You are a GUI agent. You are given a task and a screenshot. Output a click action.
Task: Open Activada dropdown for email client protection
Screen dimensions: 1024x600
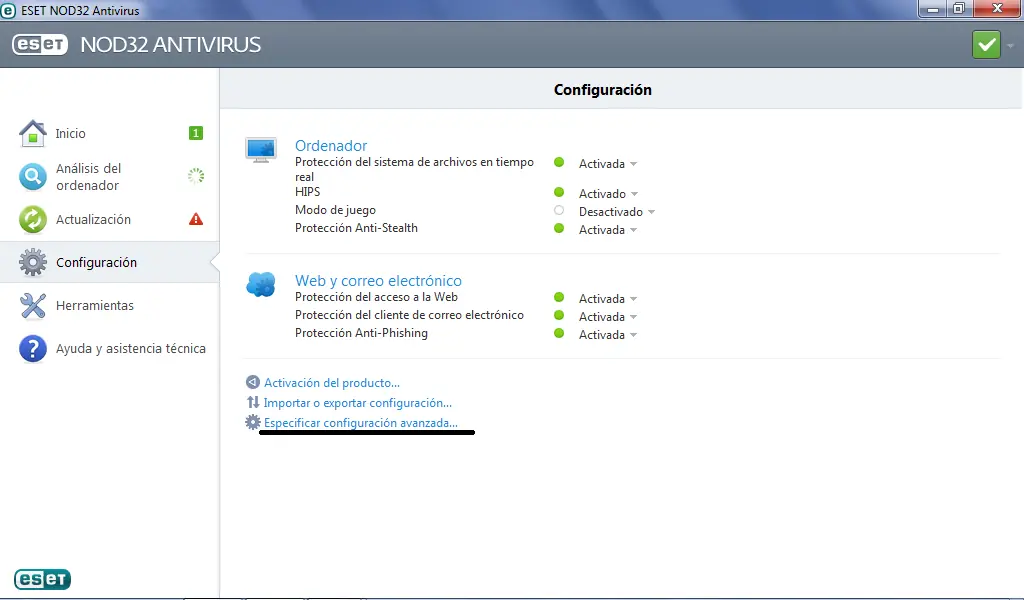click(608, 317)
